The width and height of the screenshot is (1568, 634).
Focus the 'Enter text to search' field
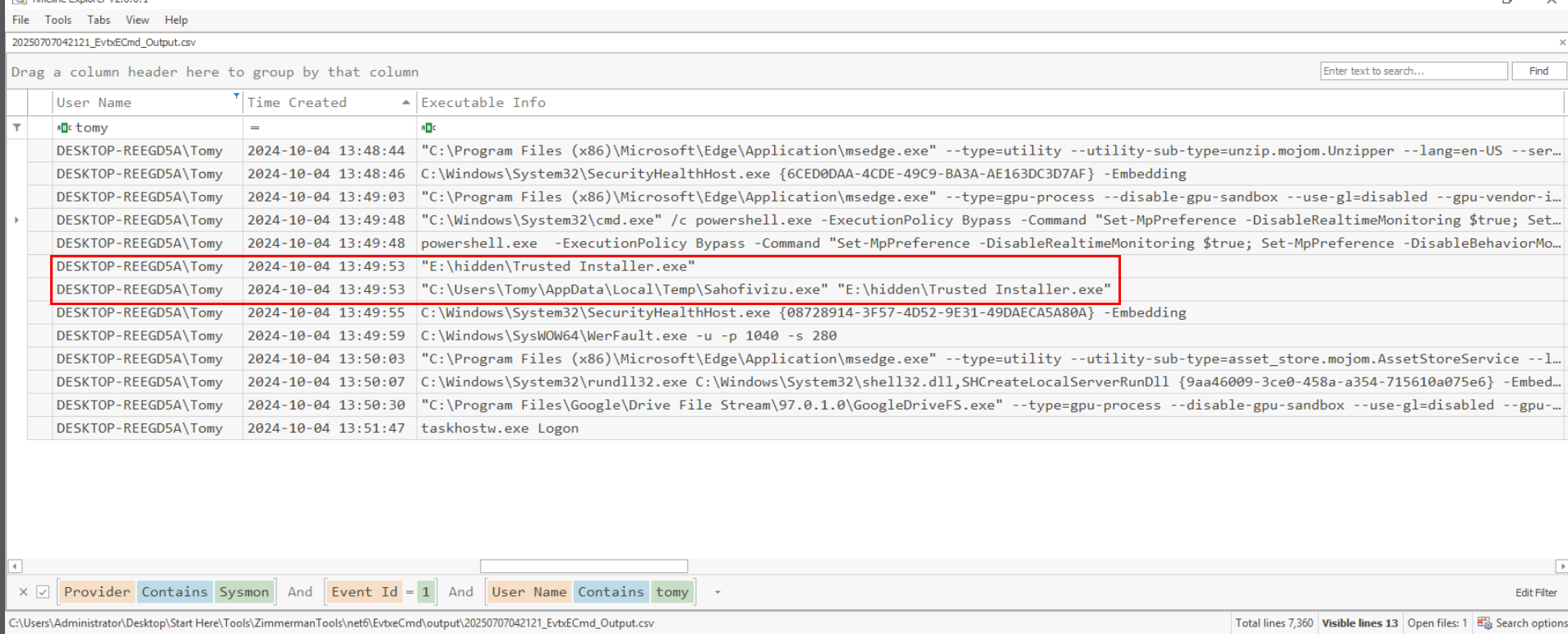1414,72
